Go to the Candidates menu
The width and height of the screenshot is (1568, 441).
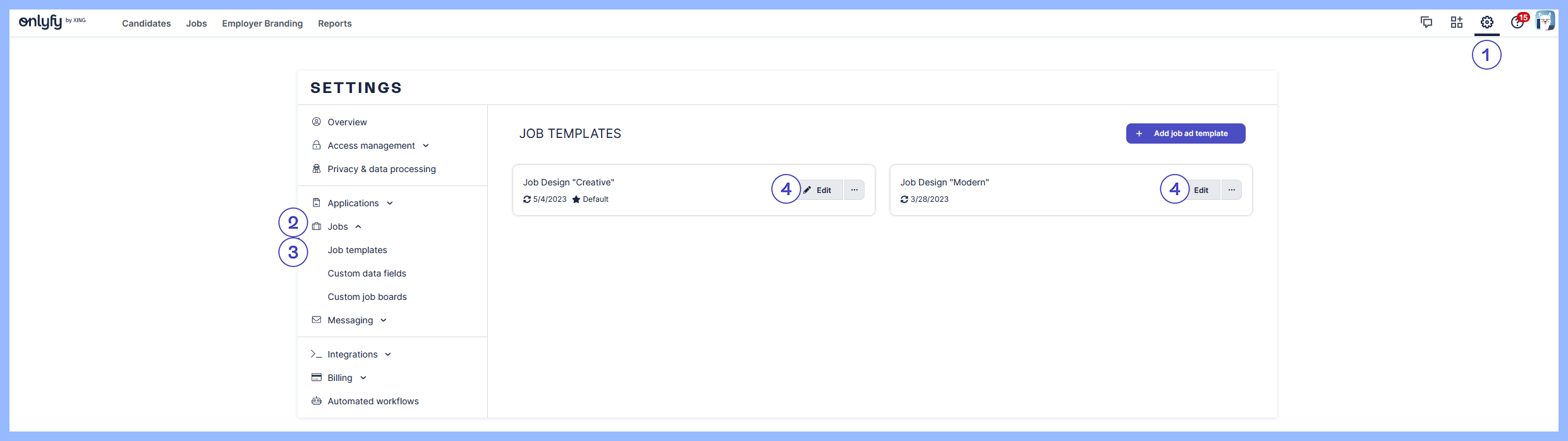[146, 23]
